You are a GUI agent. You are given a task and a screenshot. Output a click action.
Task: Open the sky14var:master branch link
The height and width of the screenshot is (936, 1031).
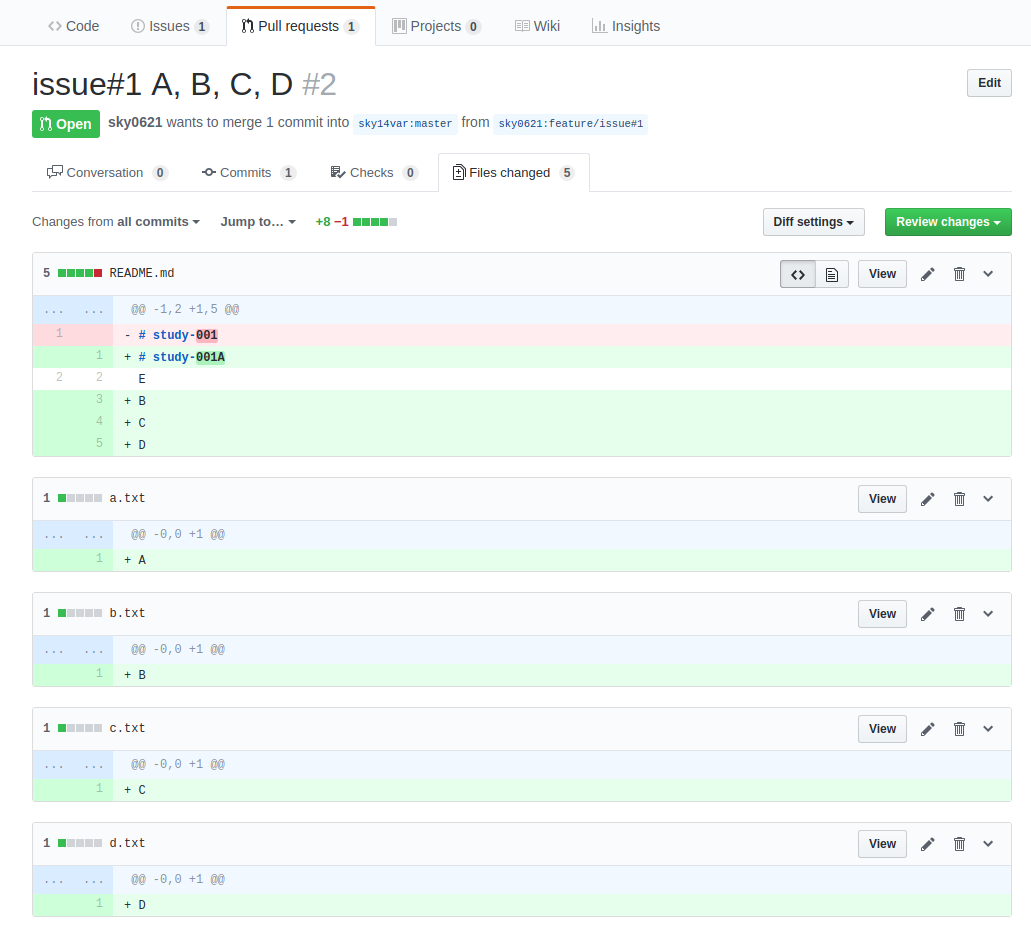(405, 124)
